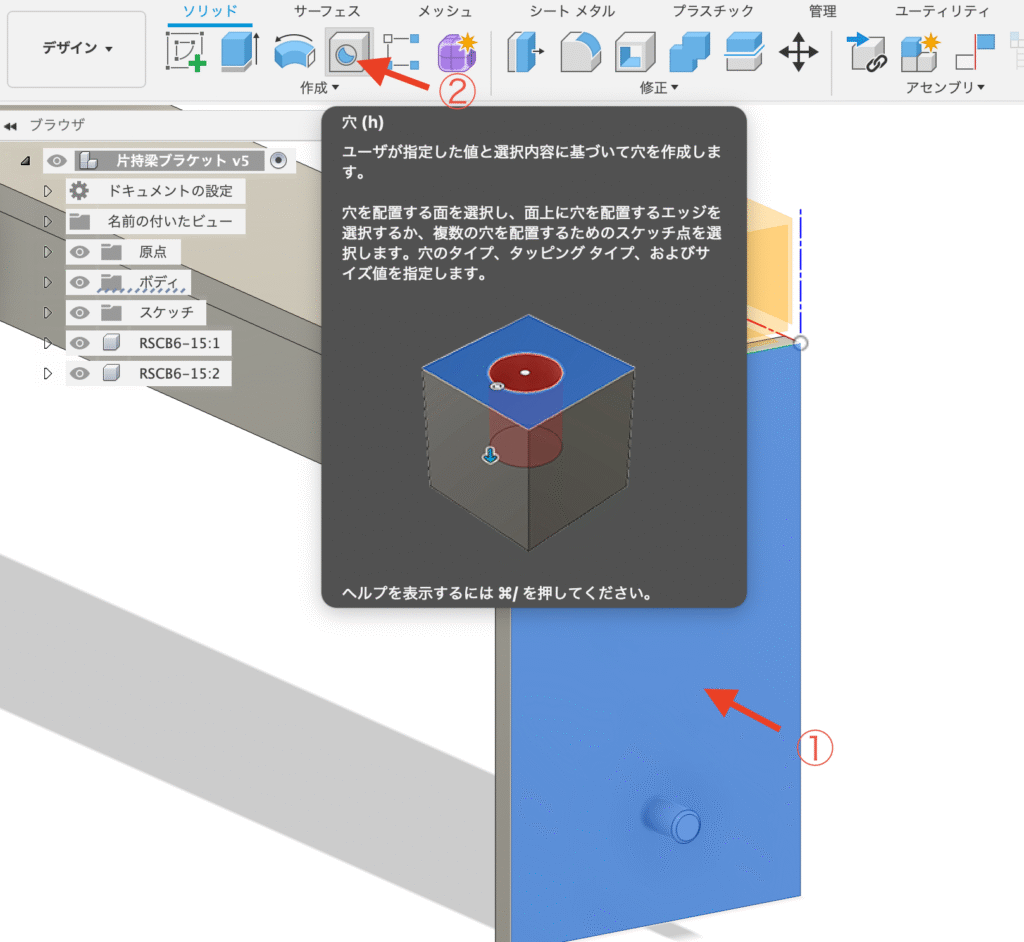Viewport: 1024px width, 942px height.
Task: Expand the RSCB6-15:2 component node
Action: [46, 372]
